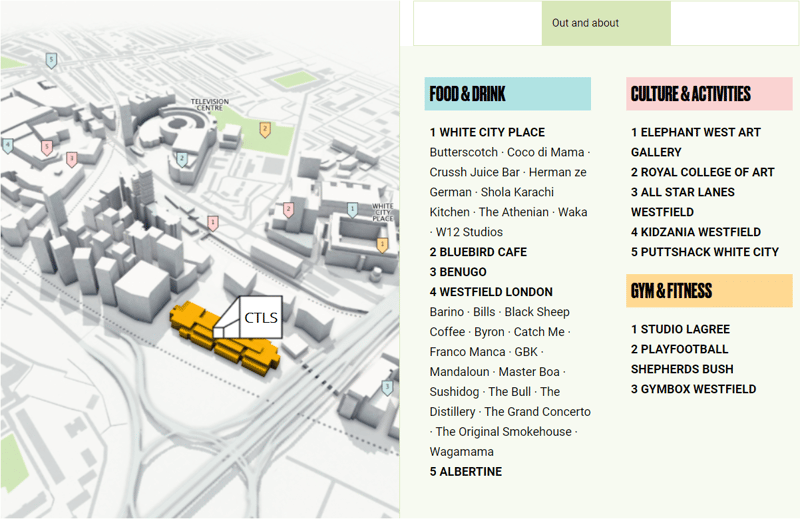Click blue marker 2 beside Television Centre
Image resolution: width=800 pixels, height=519 pixels.
point(182,159)
